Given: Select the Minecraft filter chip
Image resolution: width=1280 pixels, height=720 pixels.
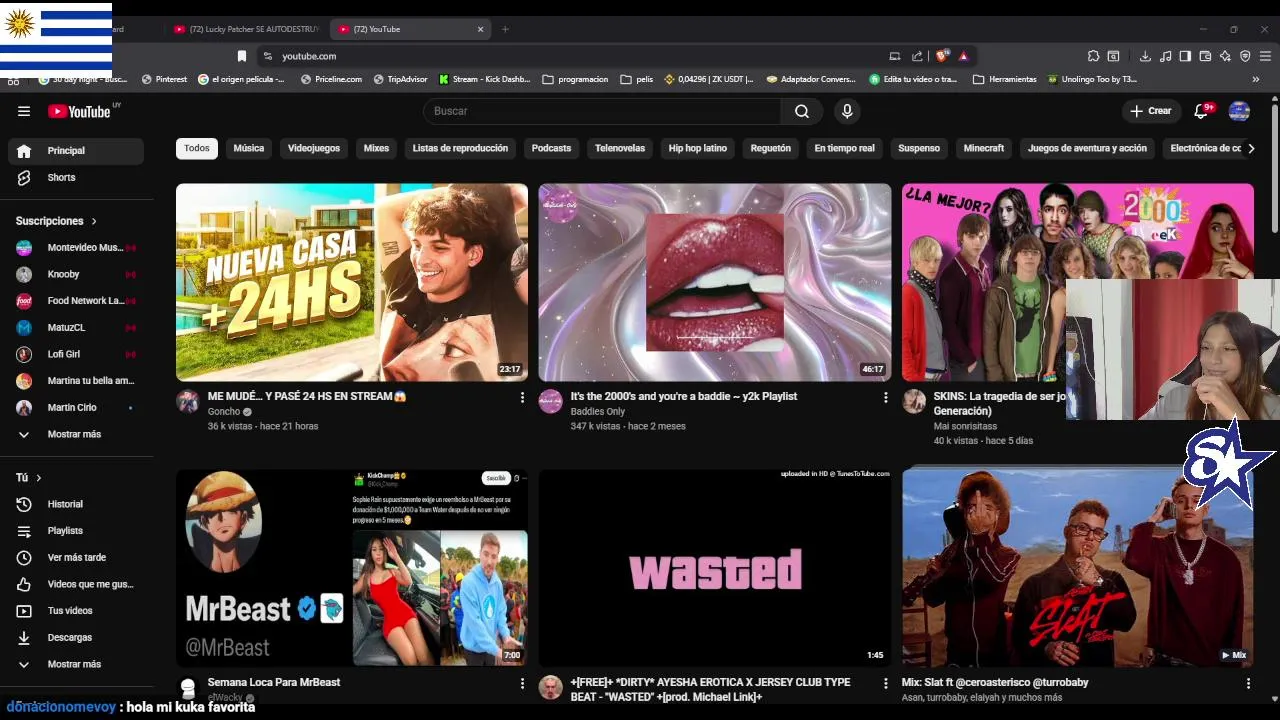Looking at the screenshot, I should coord(984,148).
